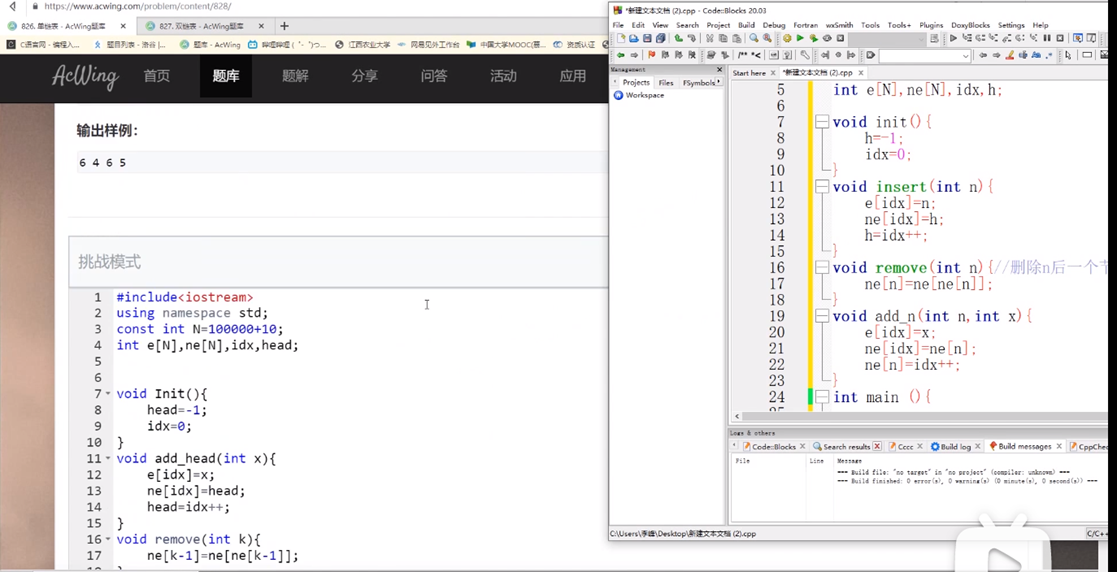The height and width of the screenshot is (572, 1117).
Task: Switch to the Start here editor tab
Action: (x=749, y=73)
